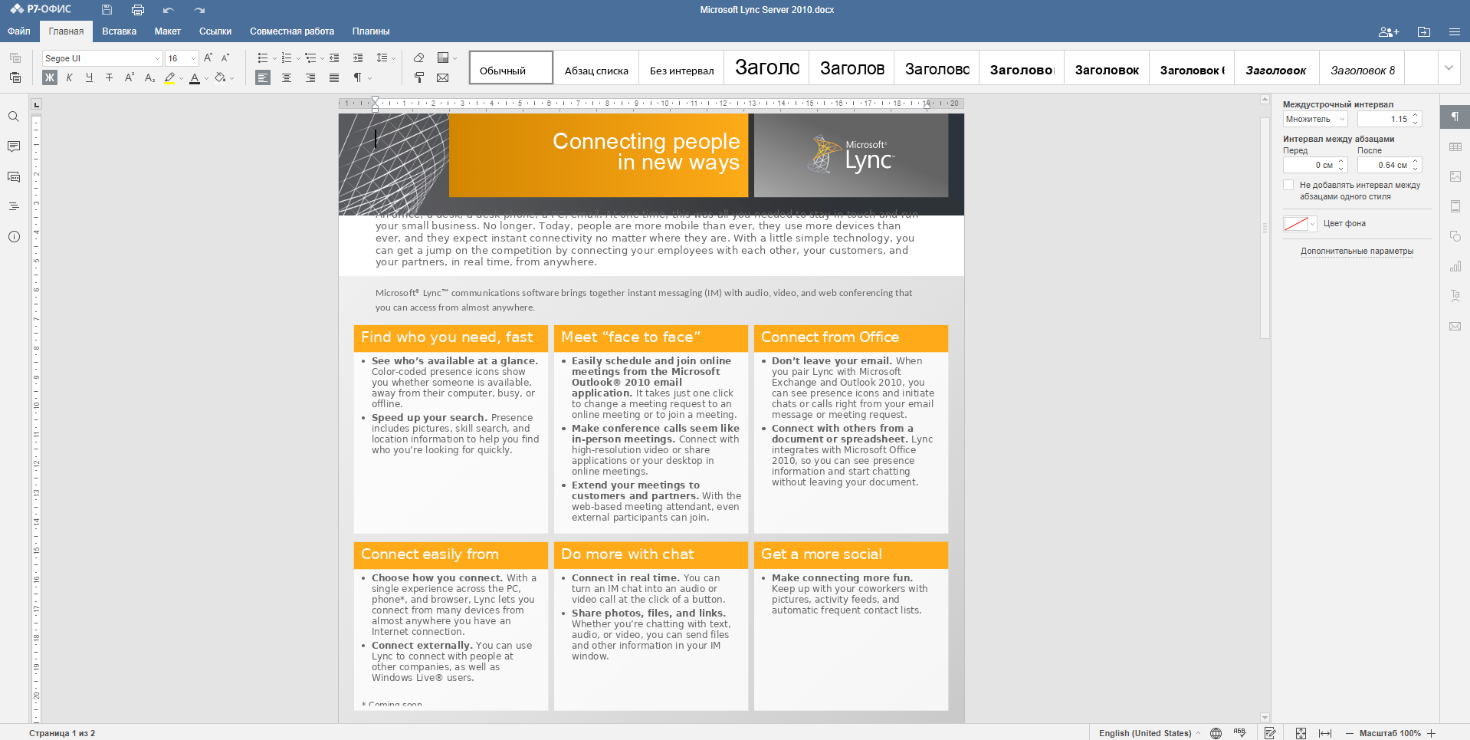Copy selection using the copy icon
The image size is (1470, 740).
[x=15, y=58]
